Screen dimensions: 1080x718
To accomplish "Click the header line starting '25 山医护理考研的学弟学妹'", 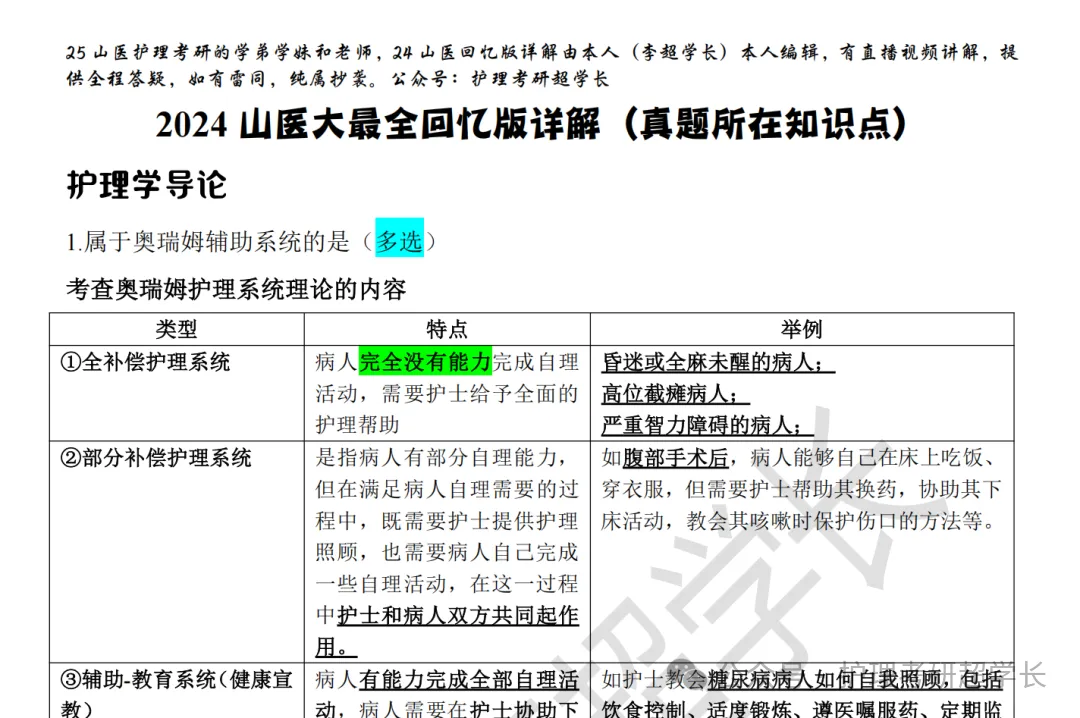I will (542, 52).
